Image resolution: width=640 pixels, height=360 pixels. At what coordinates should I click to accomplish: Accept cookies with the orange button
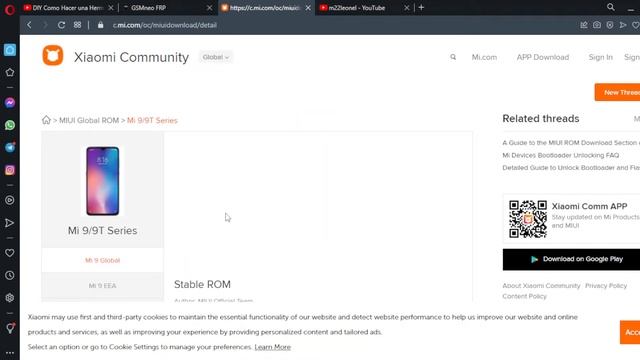630,332
